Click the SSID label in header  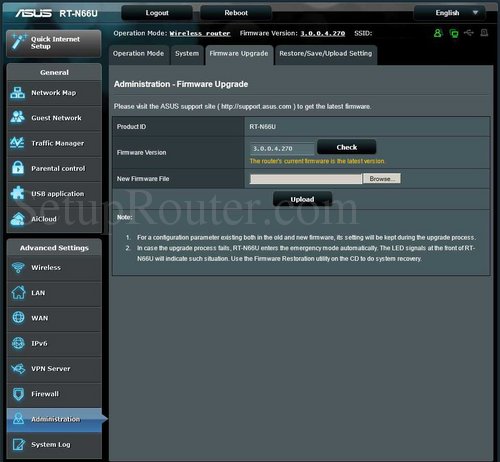pyautogui.click(x=363, y=33)
